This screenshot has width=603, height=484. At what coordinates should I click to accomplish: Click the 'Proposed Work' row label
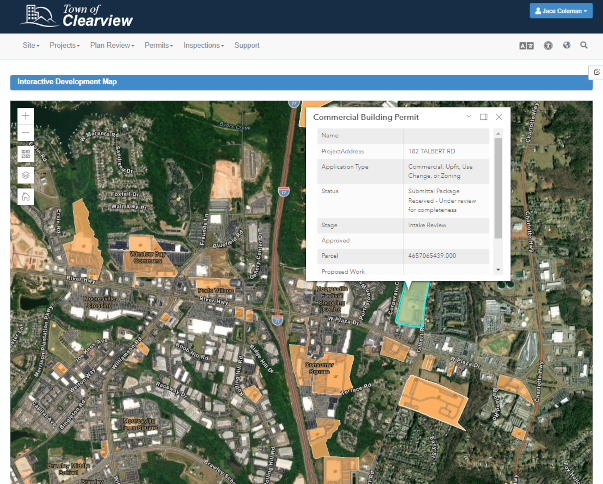343,271
